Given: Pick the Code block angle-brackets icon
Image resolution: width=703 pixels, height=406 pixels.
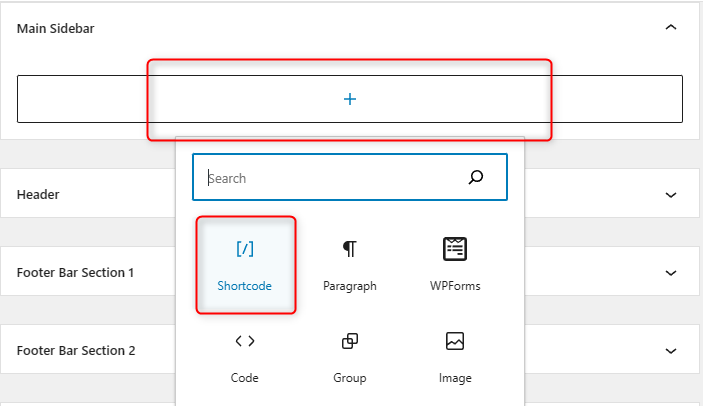Looking at the screenshot, I should [x=245, y=342].
